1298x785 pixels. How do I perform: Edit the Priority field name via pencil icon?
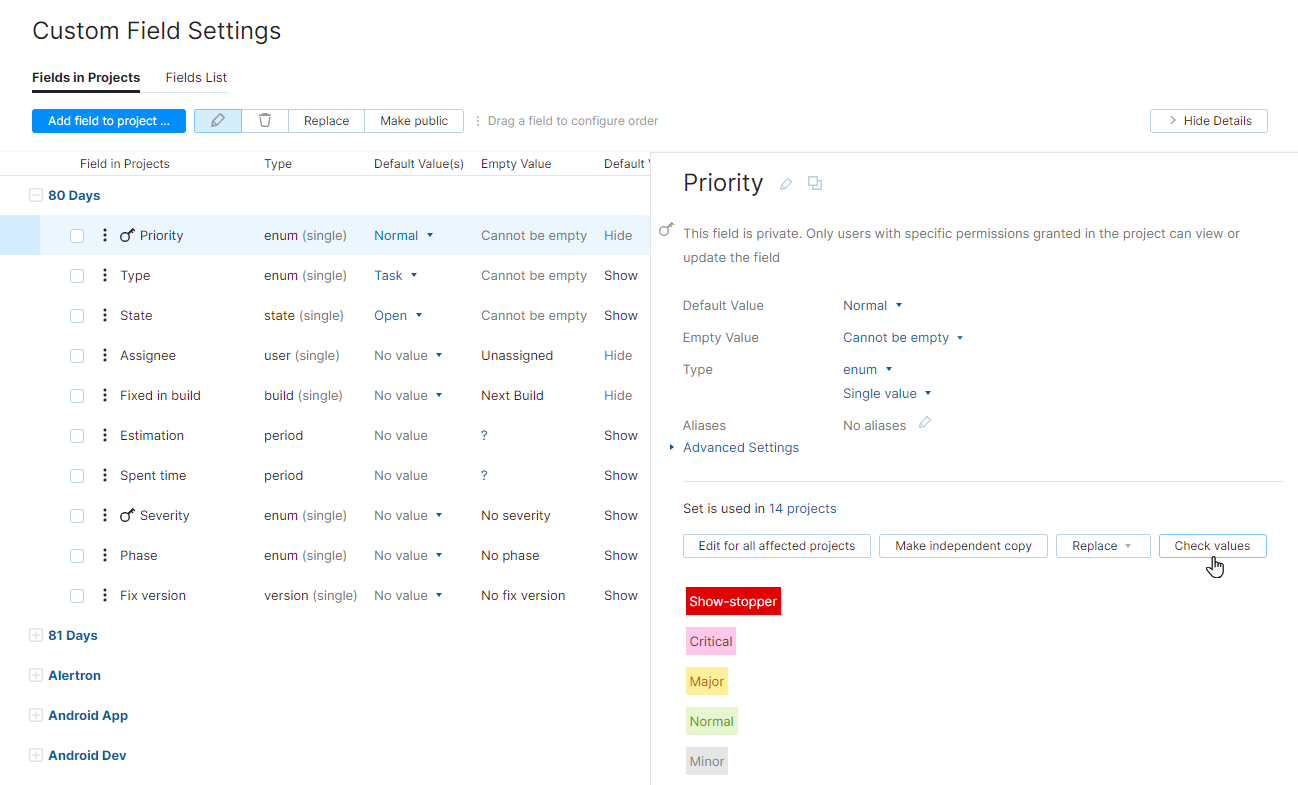[785, 183]
